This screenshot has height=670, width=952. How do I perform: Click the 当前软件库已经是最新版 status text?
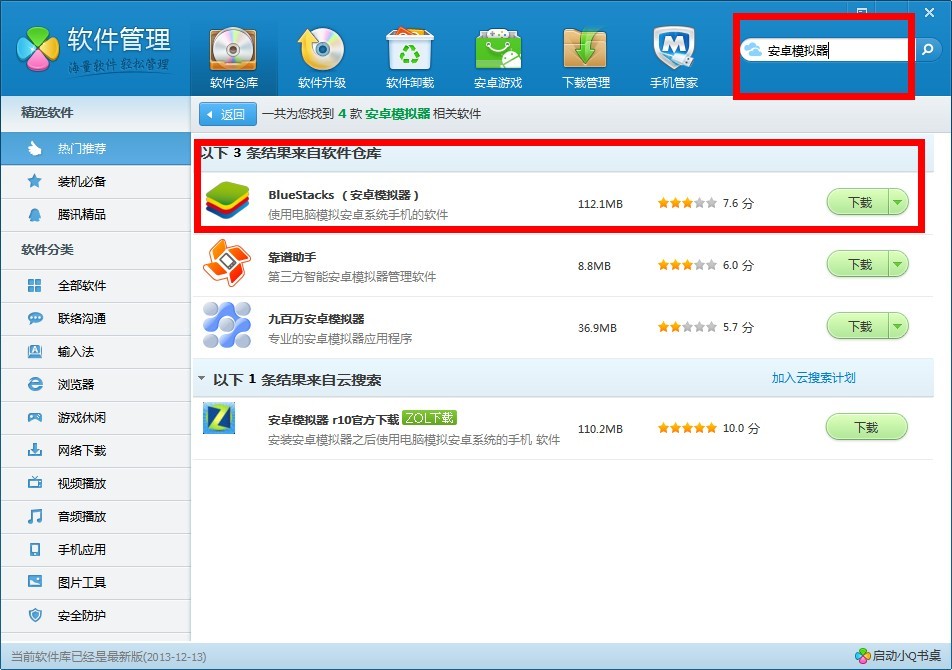[109, 657]
